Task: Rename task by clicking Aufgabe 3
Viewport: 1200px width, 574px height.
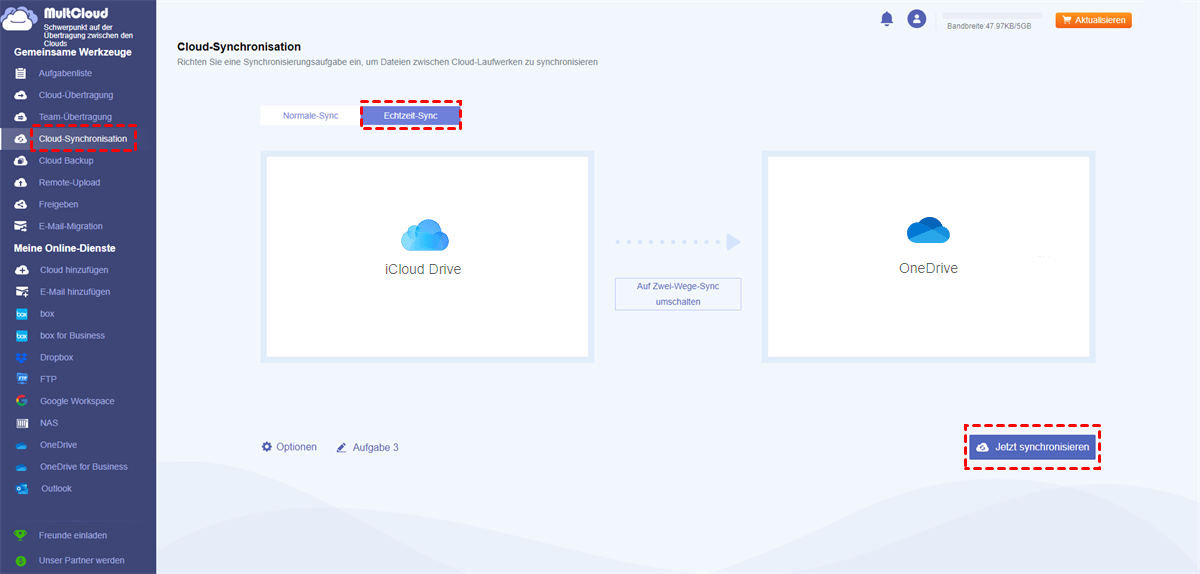Action: 375,448
